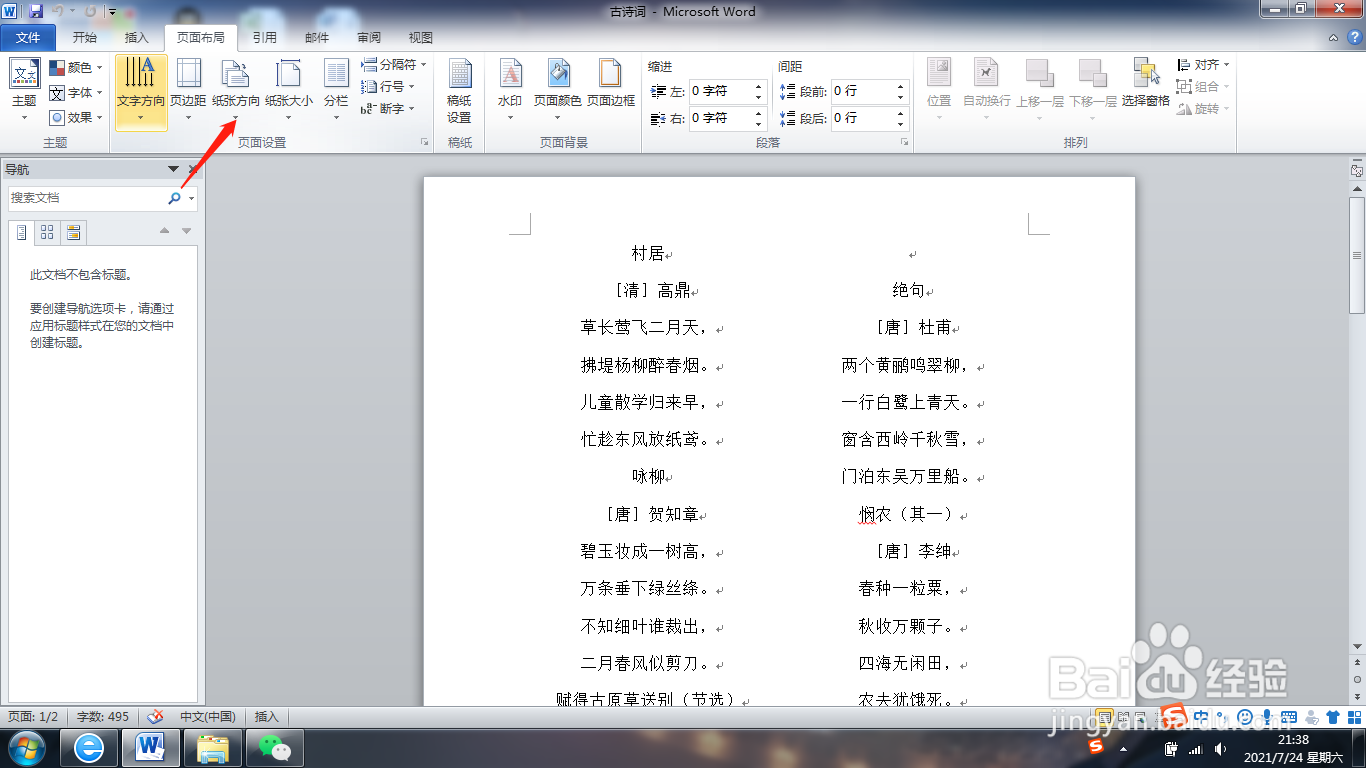This screenshot has width=1366, height=768.
Task: Switch to Print Layout view button
Action: (x=1105, y=717)
